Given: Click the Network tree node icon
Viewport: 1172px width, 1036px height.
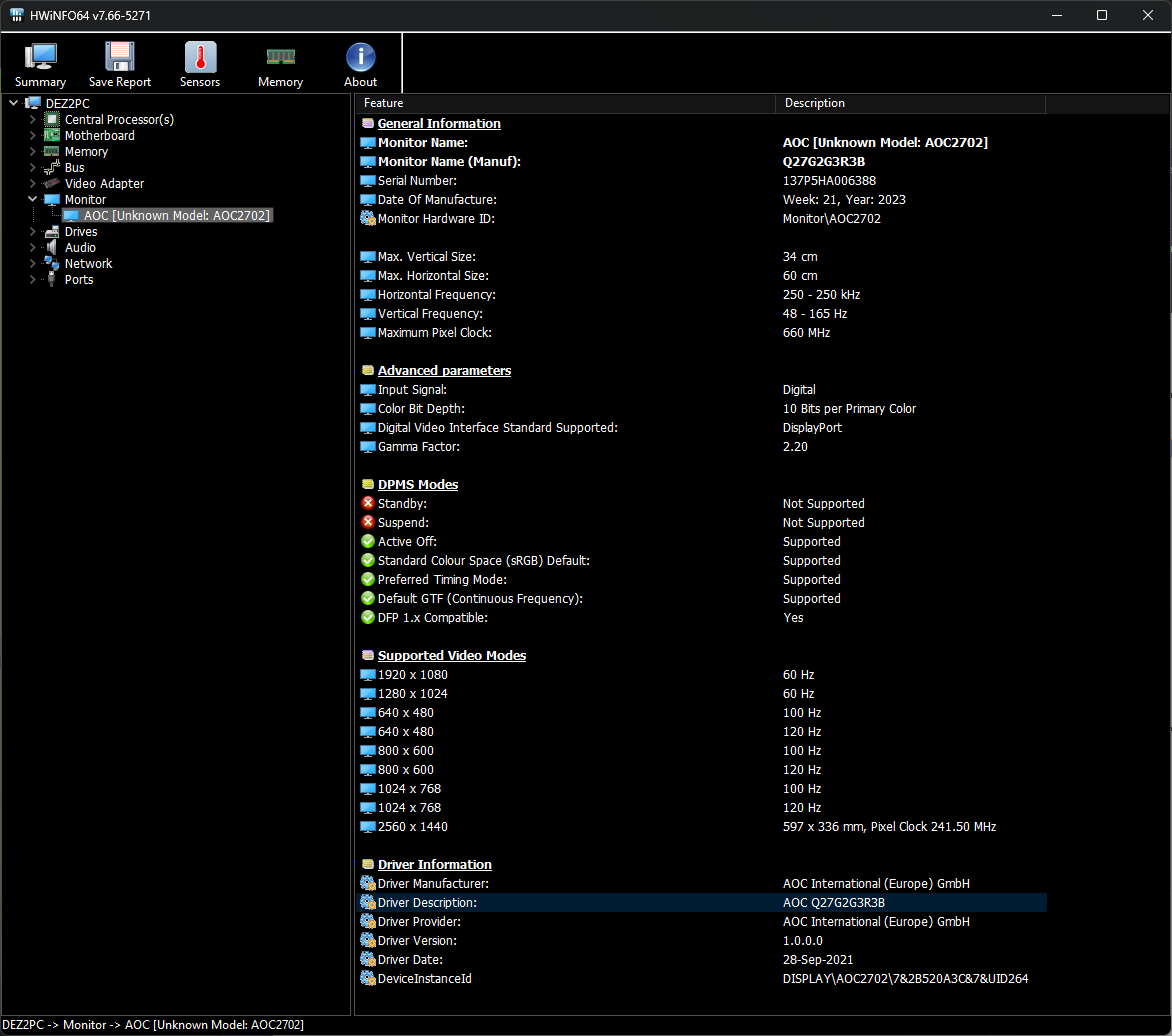Looking at the screenshot, I should coord(52,263).
